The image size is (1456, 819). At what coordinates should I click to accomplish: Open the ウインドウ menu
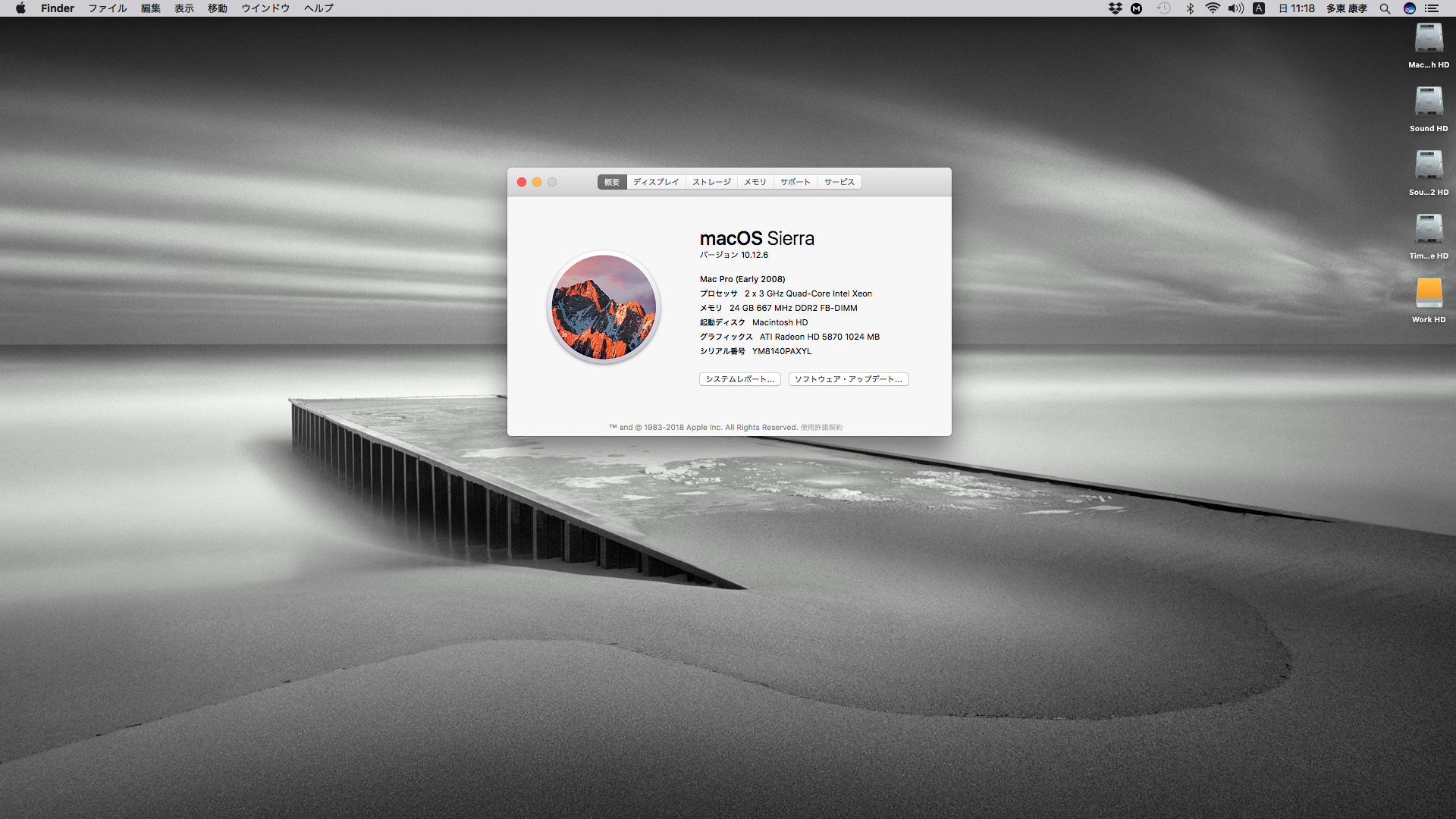pos(265,8)
